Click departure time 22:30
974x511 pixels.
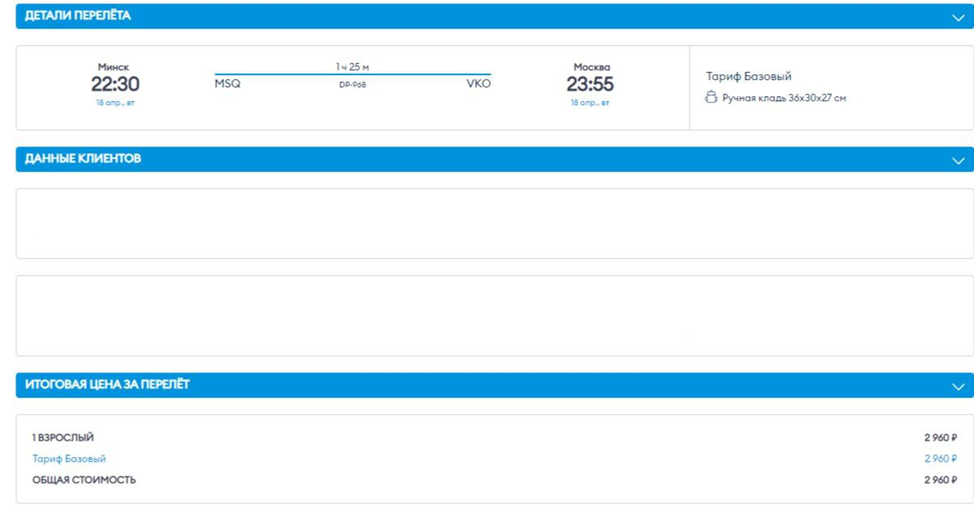click(x=115, y=84)
